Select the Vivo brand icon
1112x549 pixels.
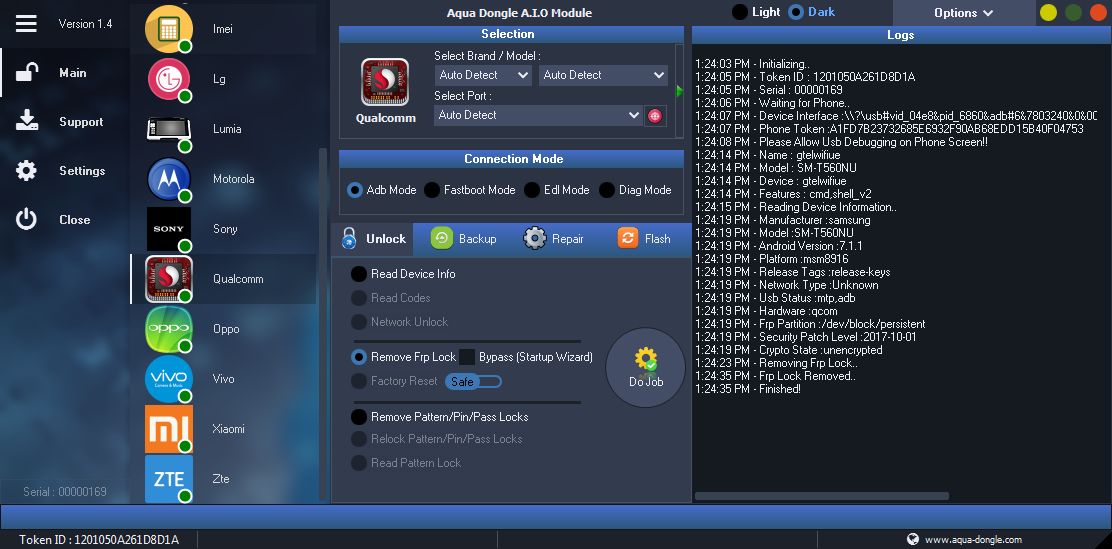coord(169,379)
